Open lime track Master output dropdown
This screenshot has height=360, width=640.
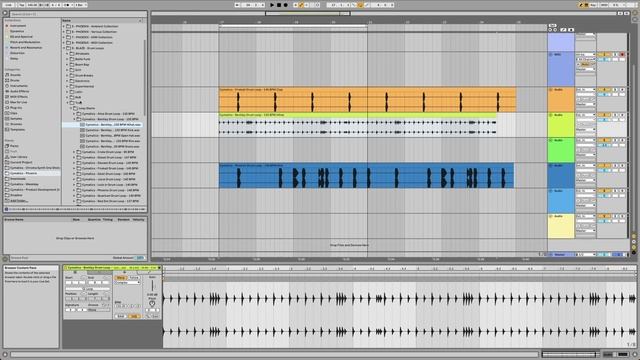point(585,130)
